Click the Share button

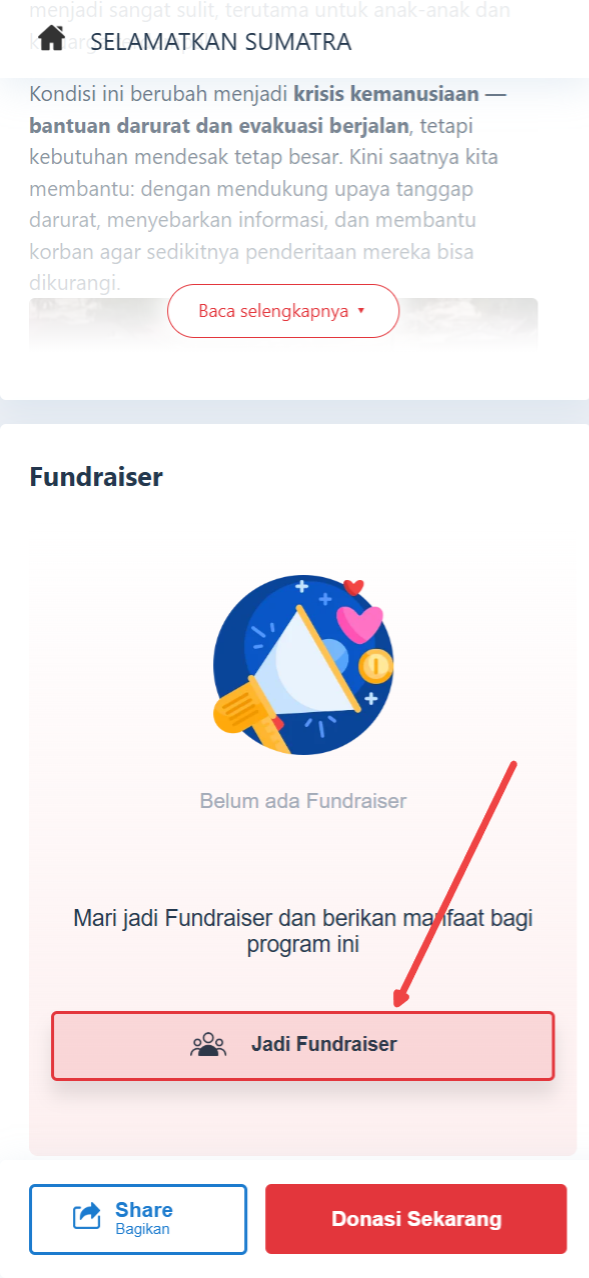138,1219
